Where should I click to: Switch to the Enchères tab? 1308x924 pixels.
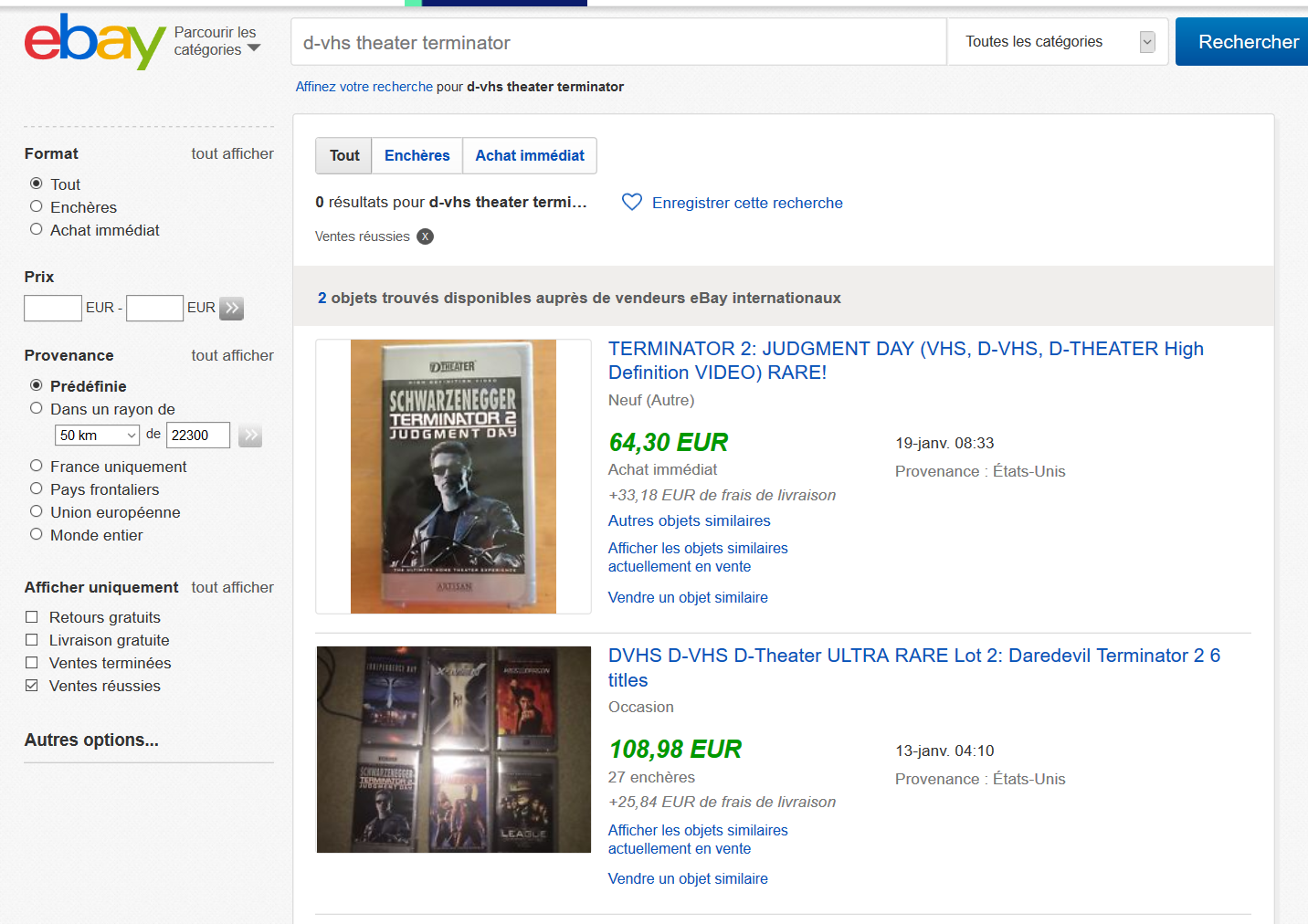[417, 155]
